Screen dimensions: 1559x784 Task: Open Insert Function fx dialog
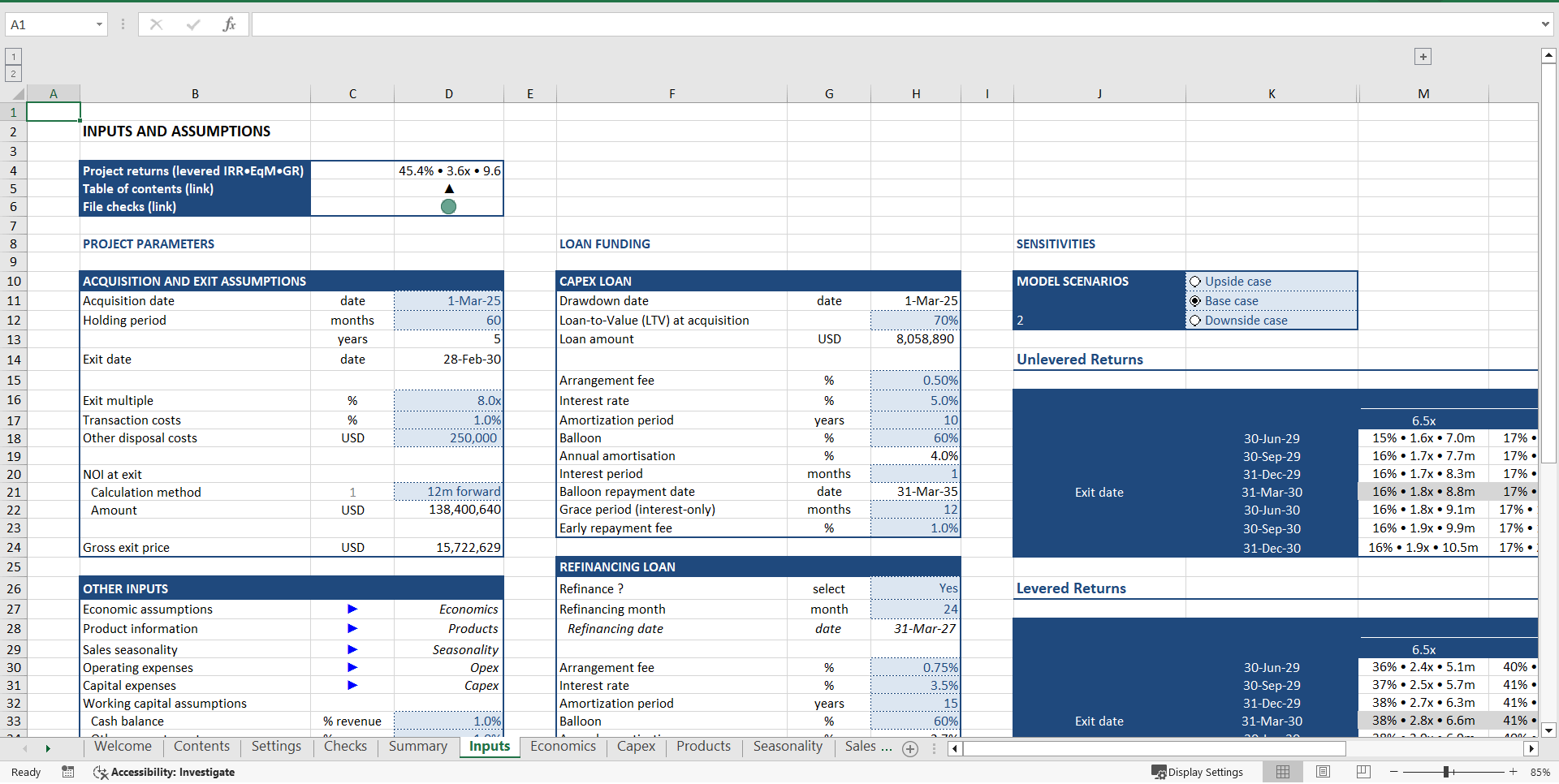tap(229, 24)
